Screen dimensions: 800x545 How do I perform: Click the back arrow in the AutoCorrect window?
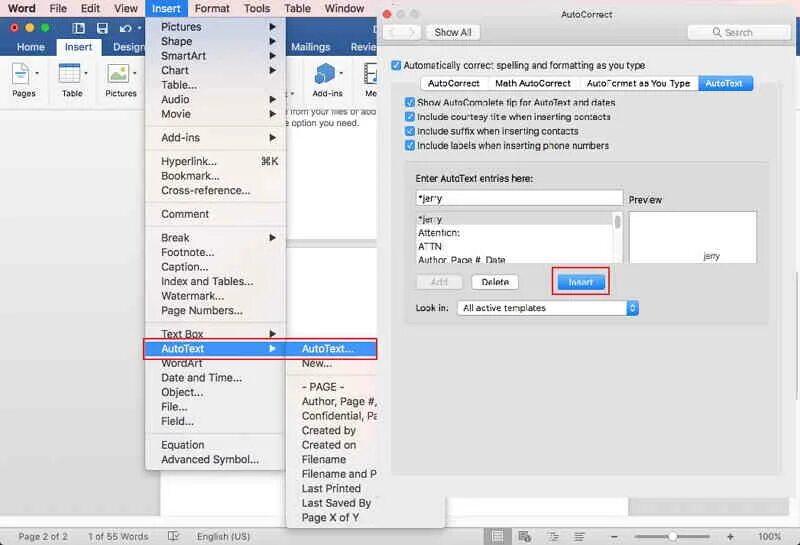[x=392, y=32]
